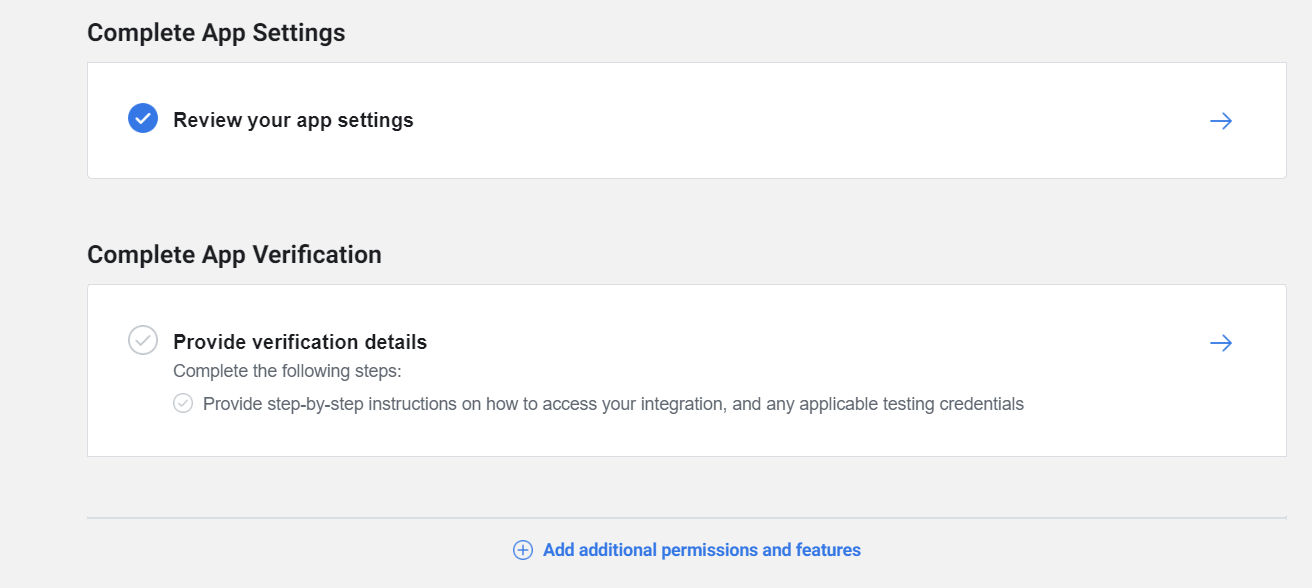This screenshot has width=1312, height=588.
Task: Click the "Provide step-by-step instructions" step text
Action: (500, 404)
